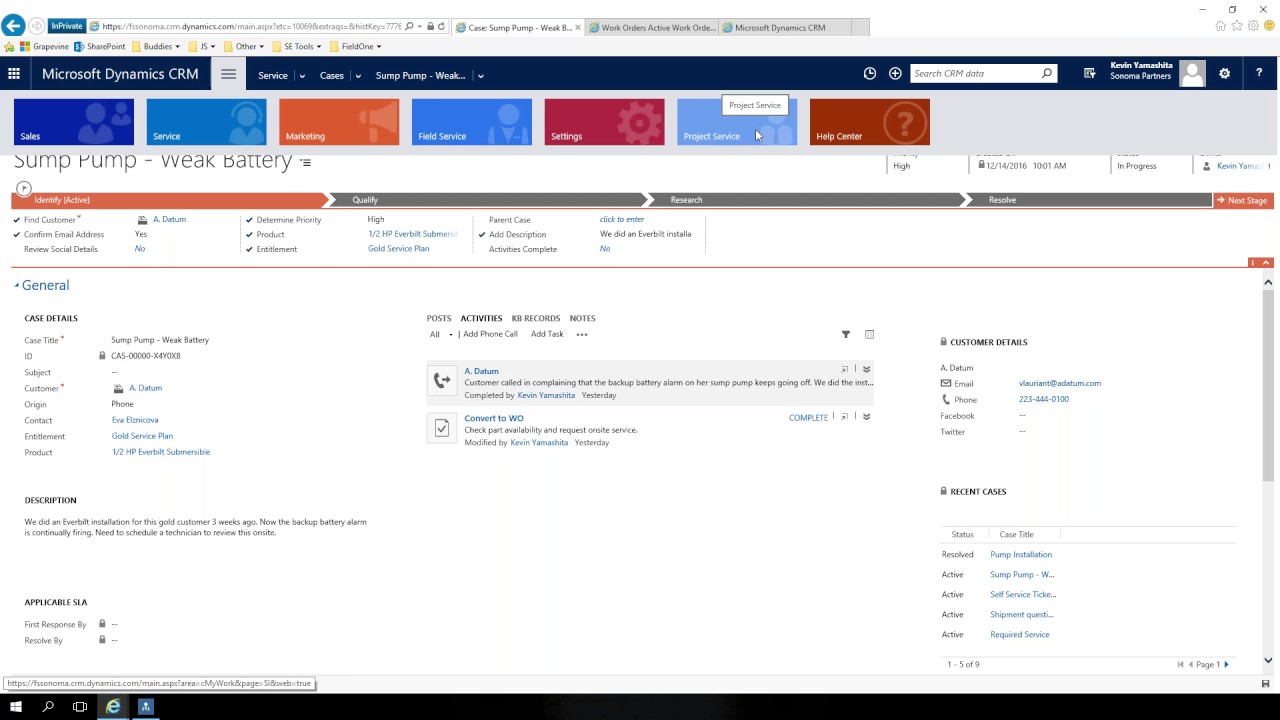Pop out the Convert to WO activity
Image resolution: width=1280 pixels, height=720 pixels.
[845, 416]
